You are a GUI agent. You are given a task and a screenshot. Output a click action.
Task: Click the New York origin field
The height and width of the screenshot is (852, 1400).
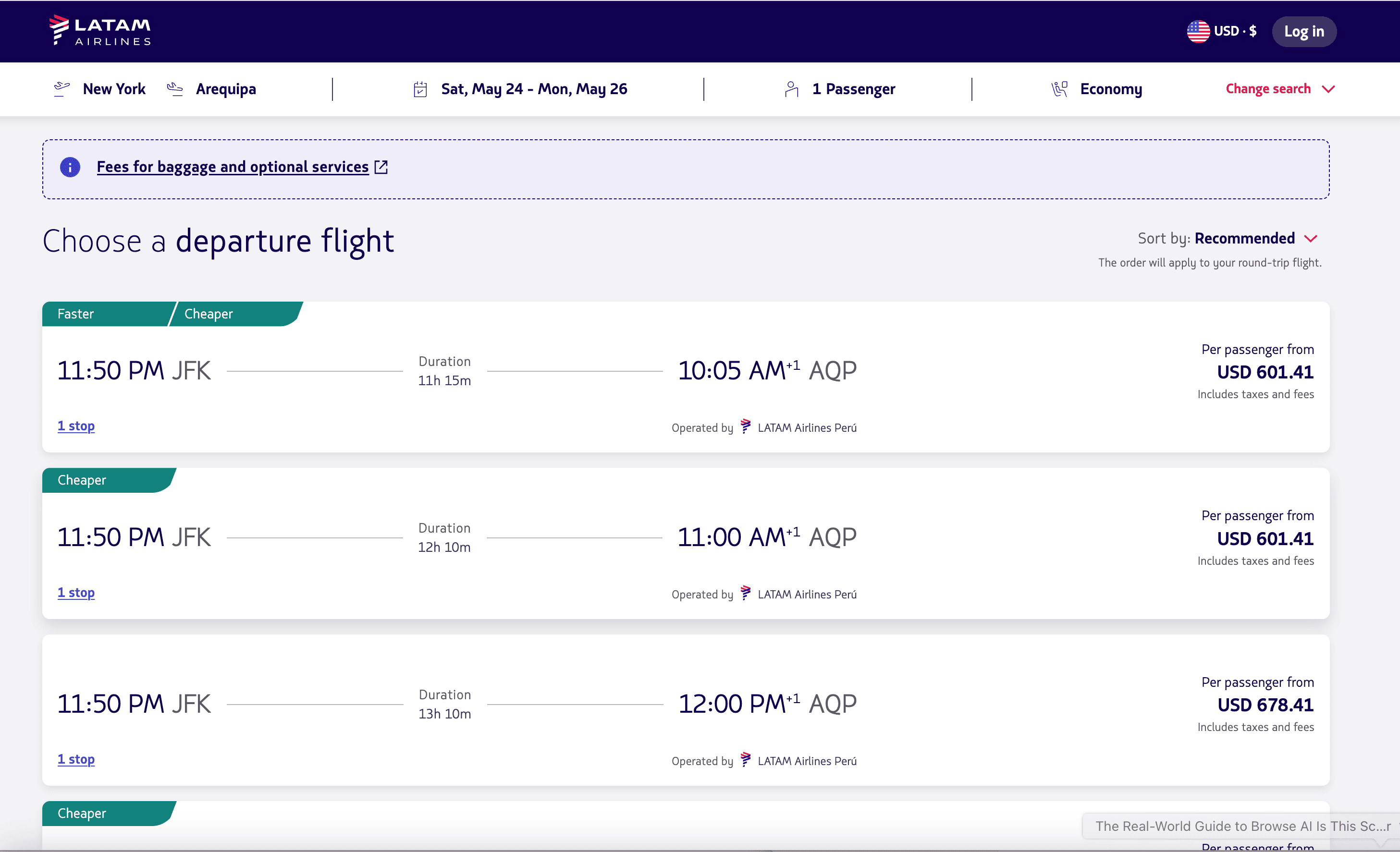click(x=114, y=89)
